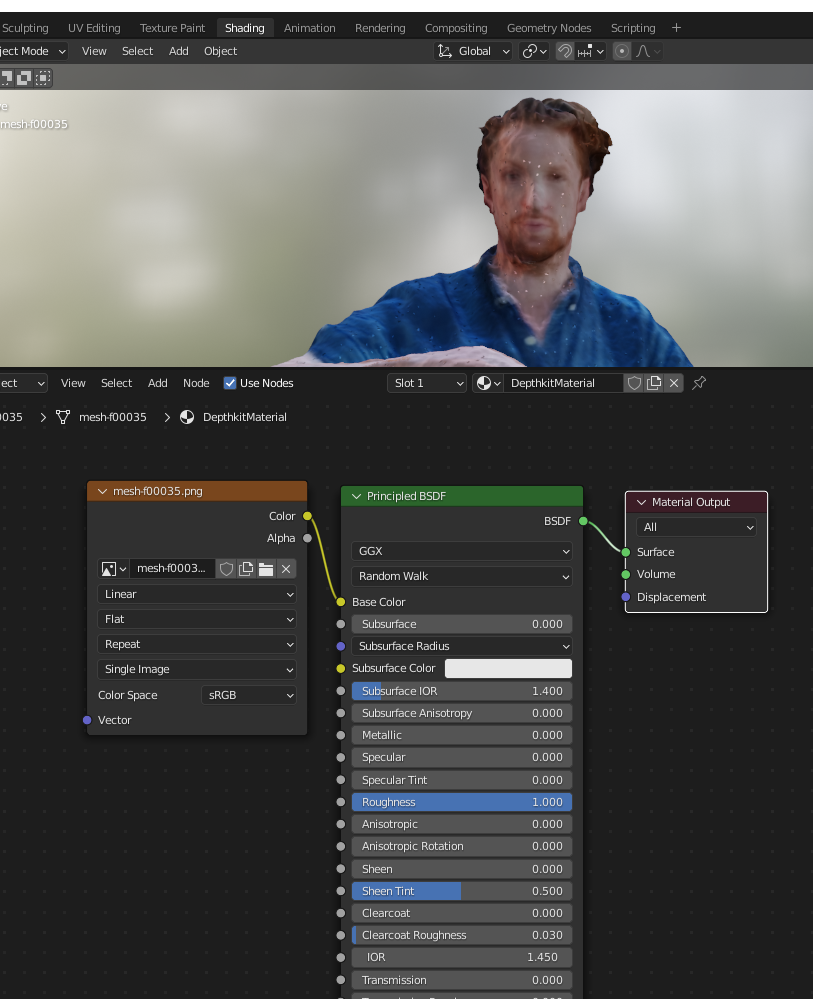813x999 pixels.
Task: Open the Global transform orientation dropdown
Action: click(x=474, y=51)
